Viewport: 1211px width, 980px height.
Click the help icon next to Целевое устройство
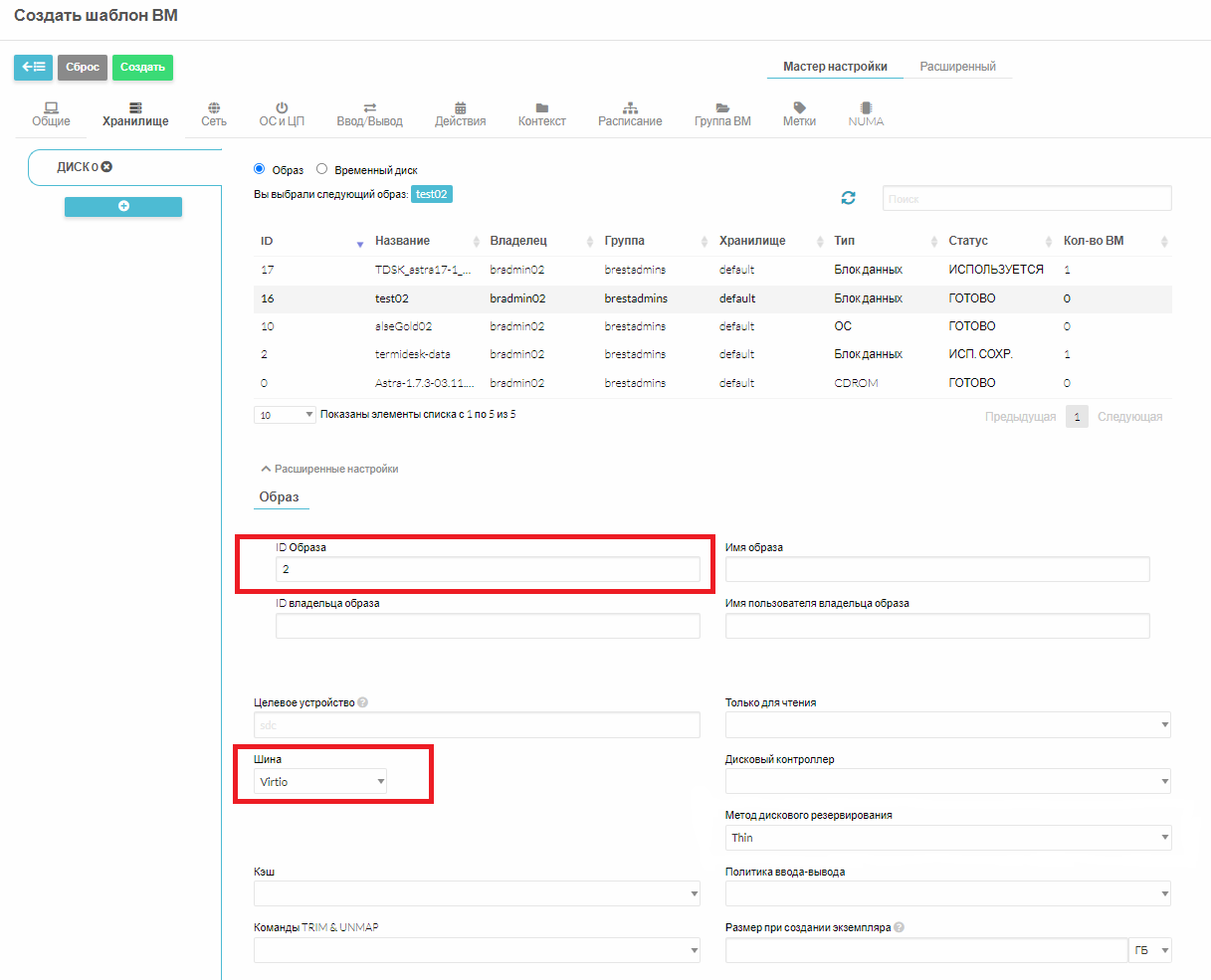363,702
